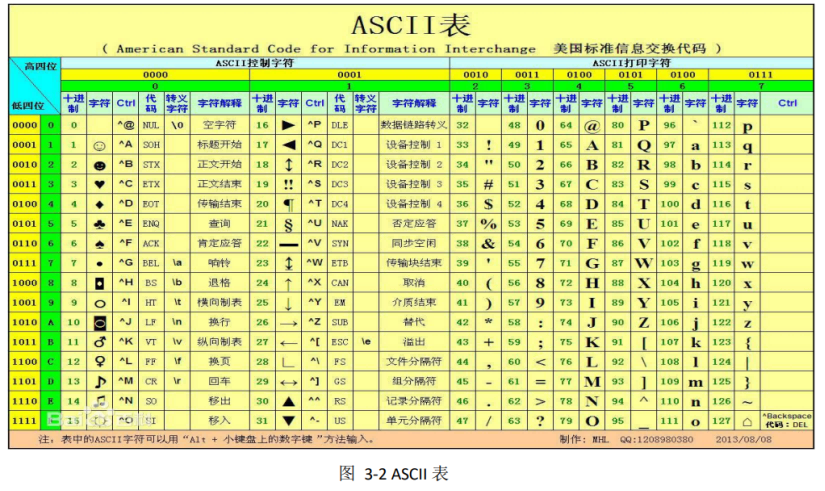The height and width of the screenshot is (491, 825).
Task: Click the '\e' escape character cell
Action: click(x=366, y=342)
